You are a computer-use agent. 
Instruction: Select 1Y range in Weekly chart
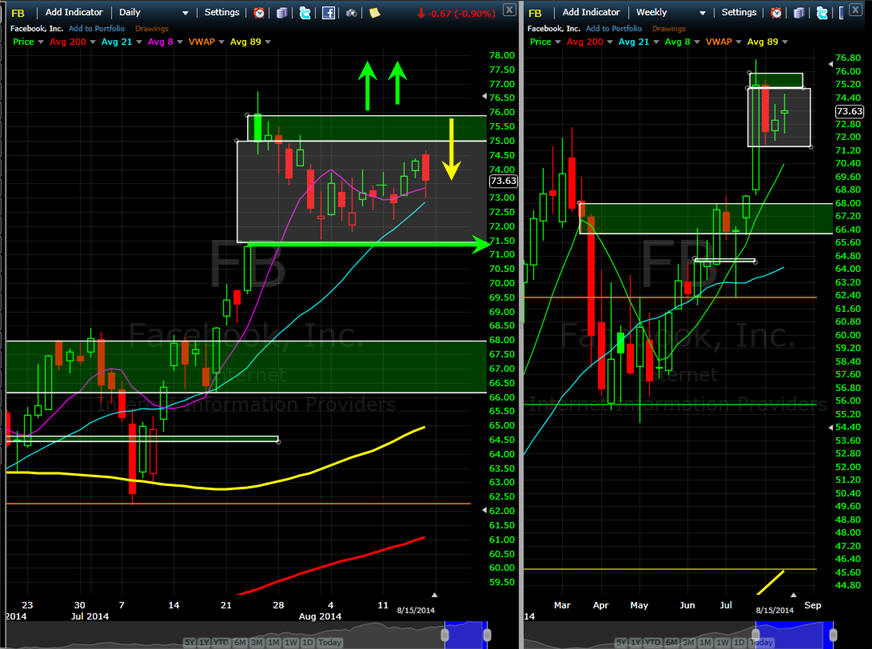636,642
